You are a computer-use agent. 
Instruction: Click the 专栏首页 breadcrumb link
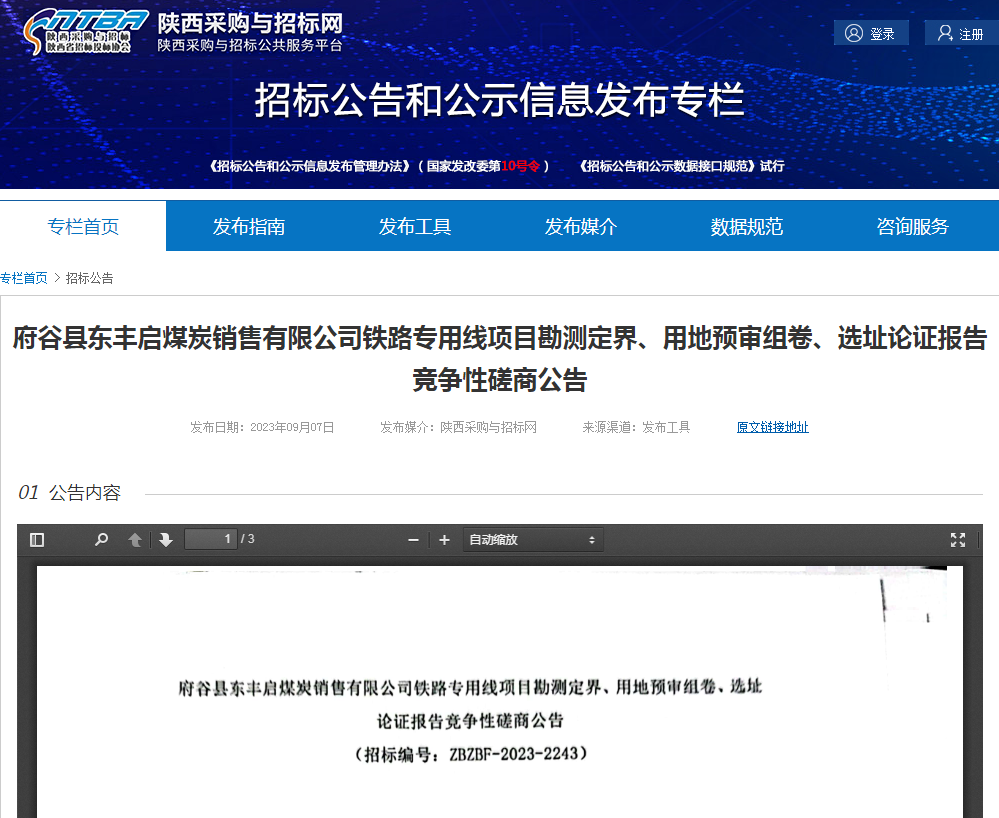tap(24, 278)
